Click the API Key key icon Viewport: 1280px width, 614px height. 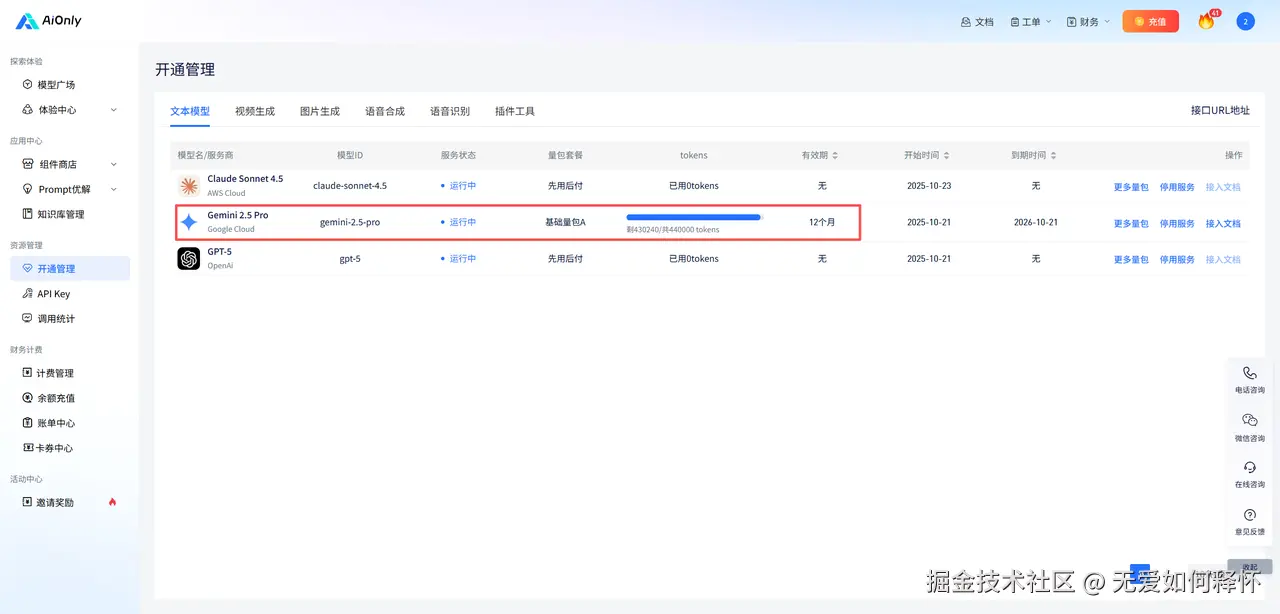[x=27, y=294]
